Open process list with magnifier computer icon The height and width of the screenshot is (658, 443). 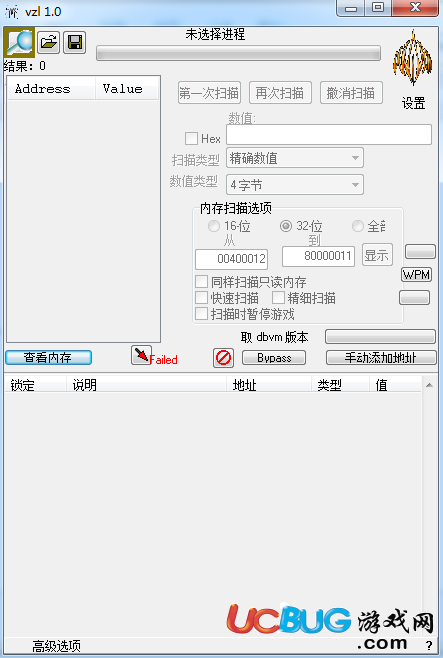point(19,42)
